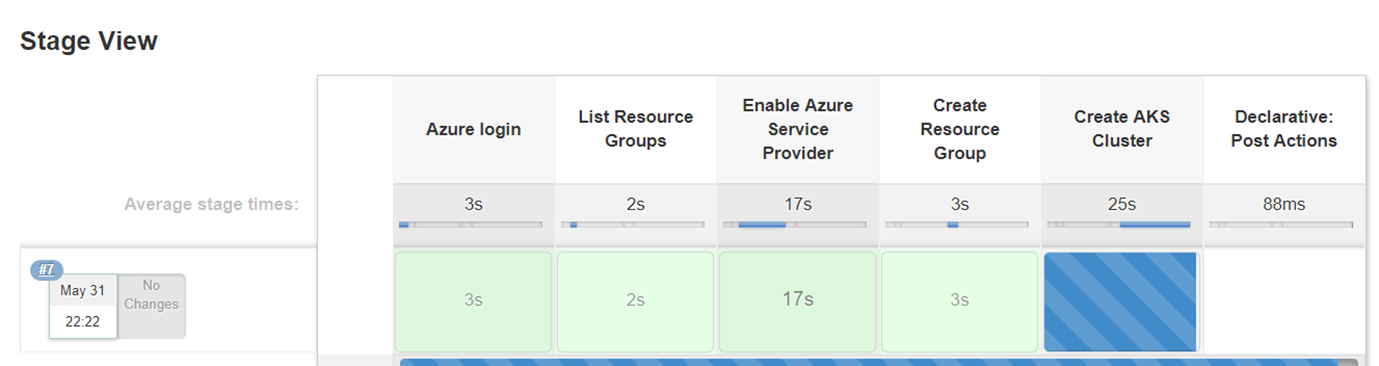Select the Azure login column header

[x=473, y=129]
